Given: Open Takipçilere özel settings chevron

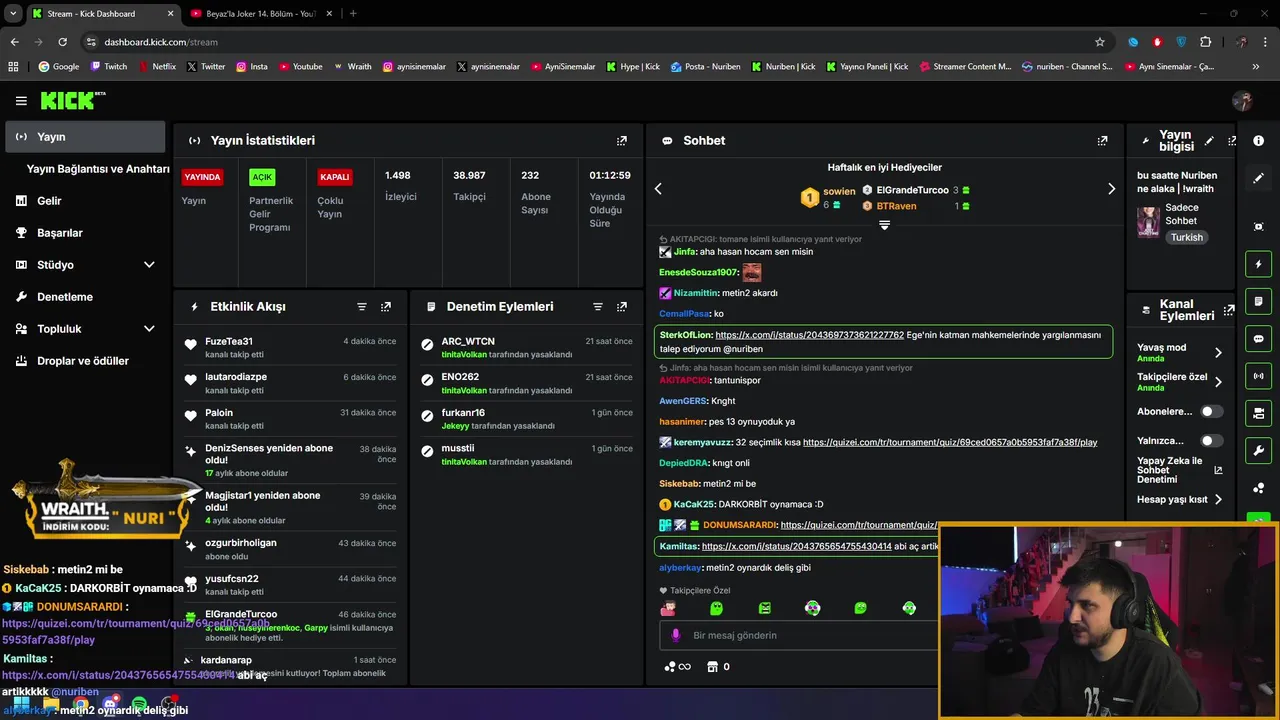Looking at the screenshot, I should pyautogui.click(x=1218, y=382).
